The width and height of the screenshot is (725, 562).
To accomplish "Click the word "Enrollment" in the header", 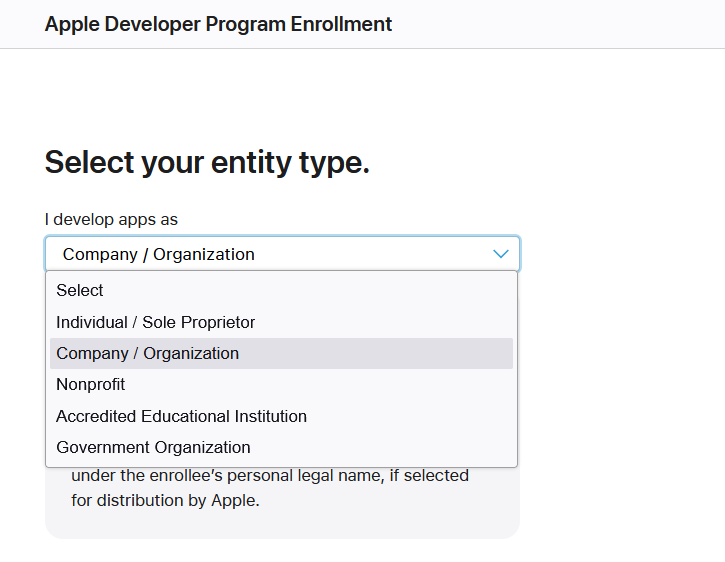I will [x=342, y=24].
